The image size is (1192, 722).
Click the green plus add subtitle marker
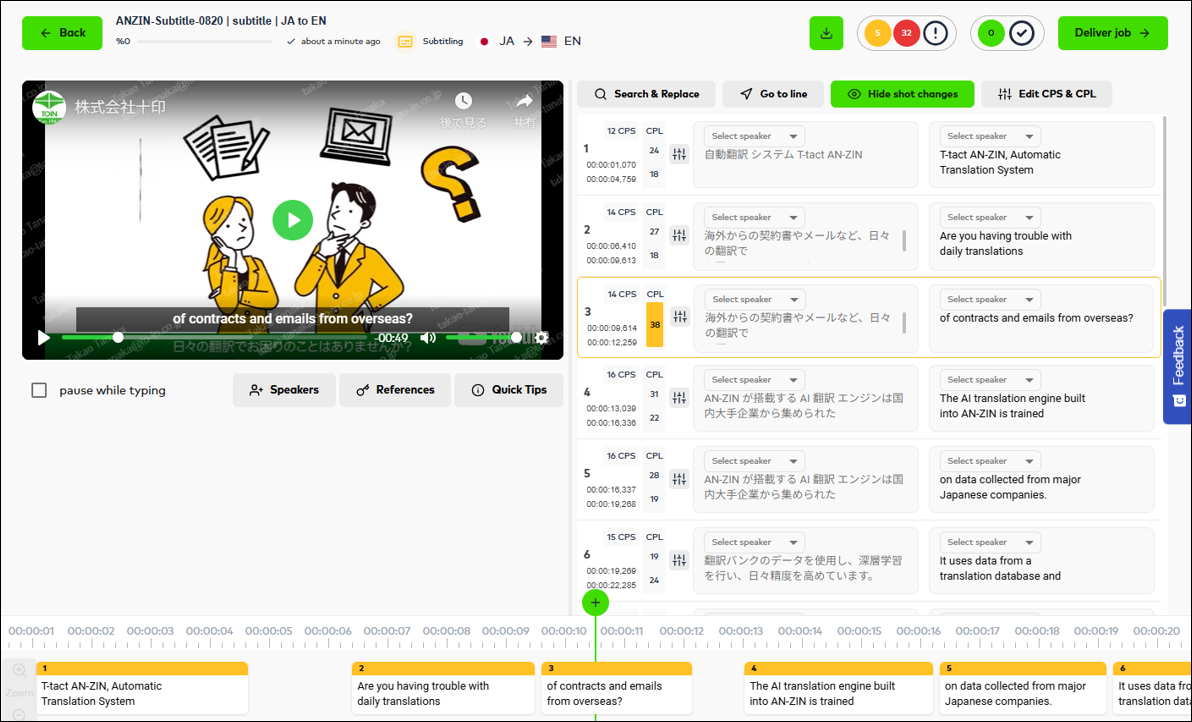(595, 602)
